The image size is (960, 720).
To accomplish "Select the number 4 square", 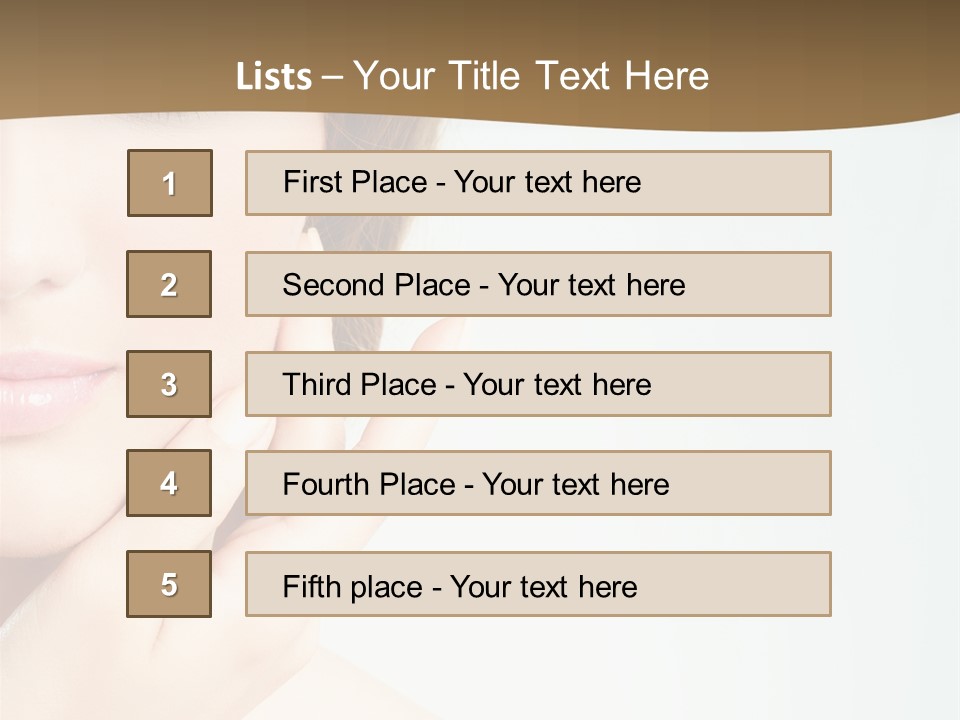I will 169,483.
